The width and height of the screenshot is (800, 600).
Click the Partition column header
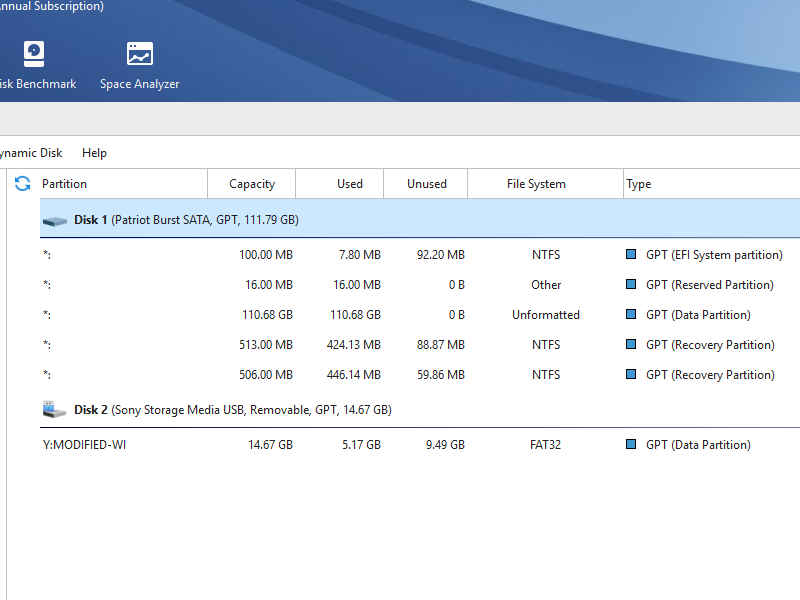[65, 184]
